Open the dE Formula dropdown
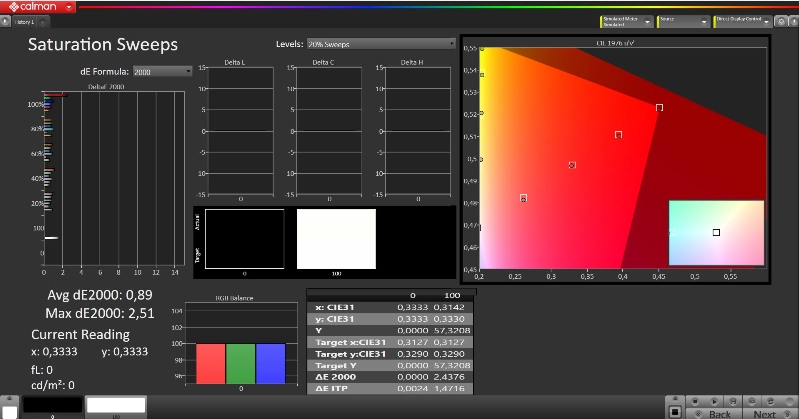The height and width of the screenshot is (419, 799). [162, 71]
